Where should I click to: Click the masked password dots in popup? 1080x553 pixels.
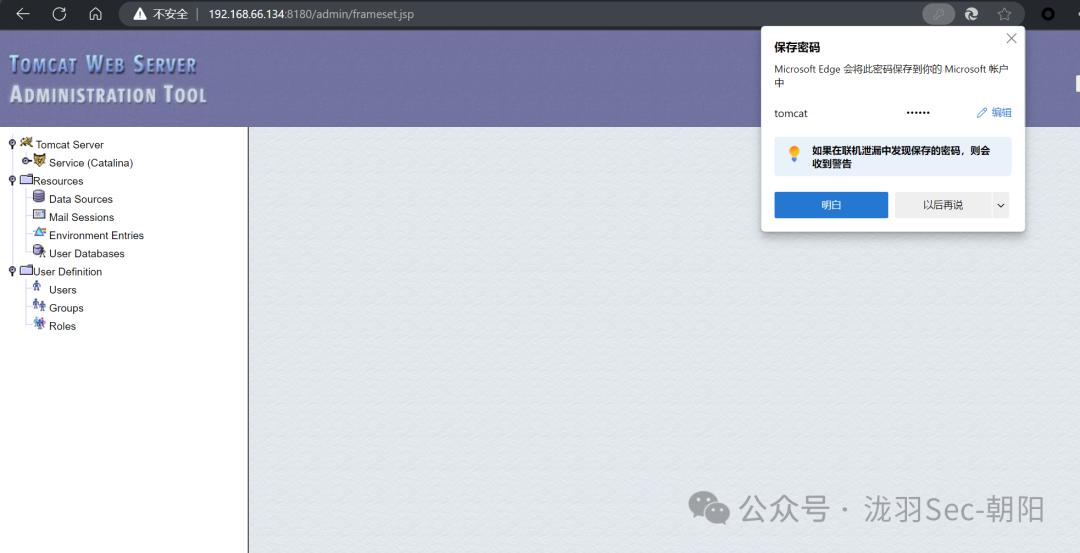[917, 113]
